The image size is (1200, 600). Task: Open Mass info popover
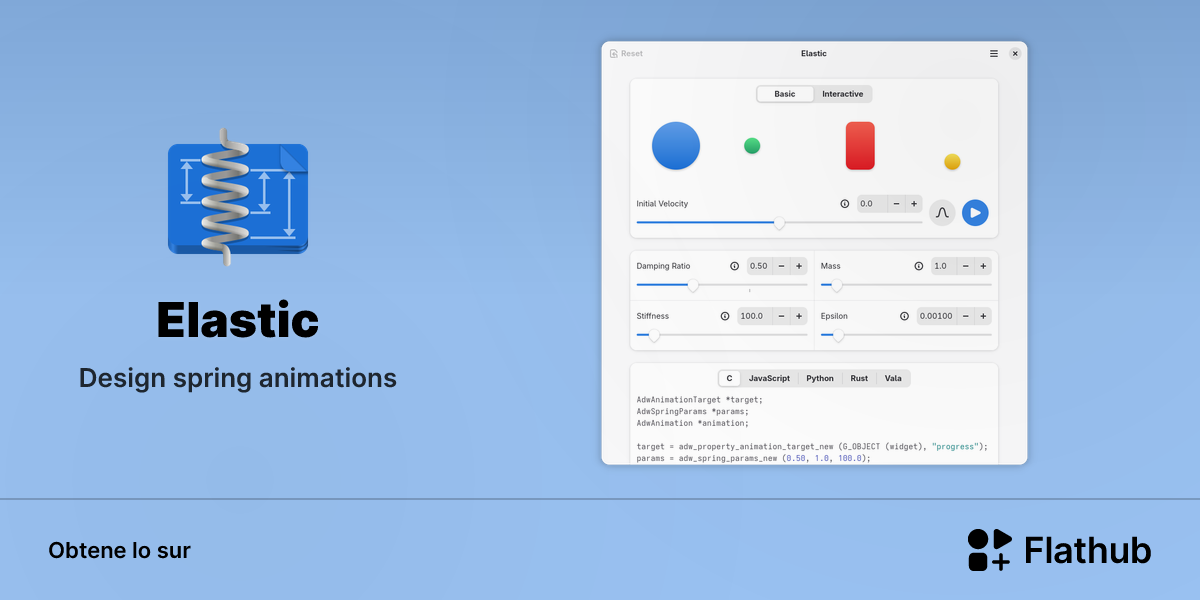pos(919,266)
